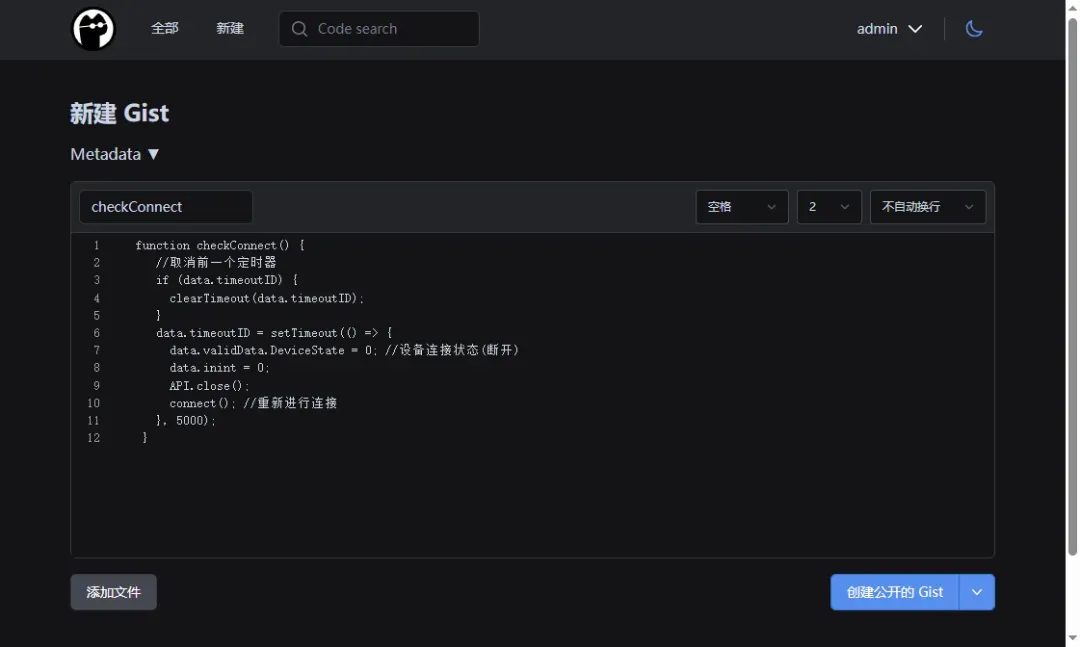Click the magnifier icon in Code search
Image resolution: width=1080 pixels, height=647 pixels.
(x=299, y=29)
